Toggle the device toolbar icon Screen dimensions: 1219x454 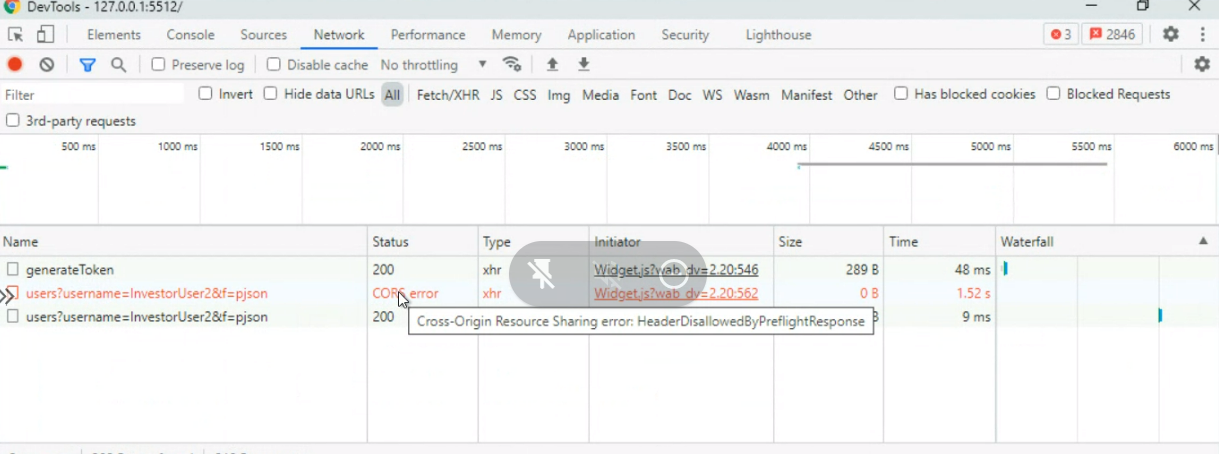tap(45, 35)
